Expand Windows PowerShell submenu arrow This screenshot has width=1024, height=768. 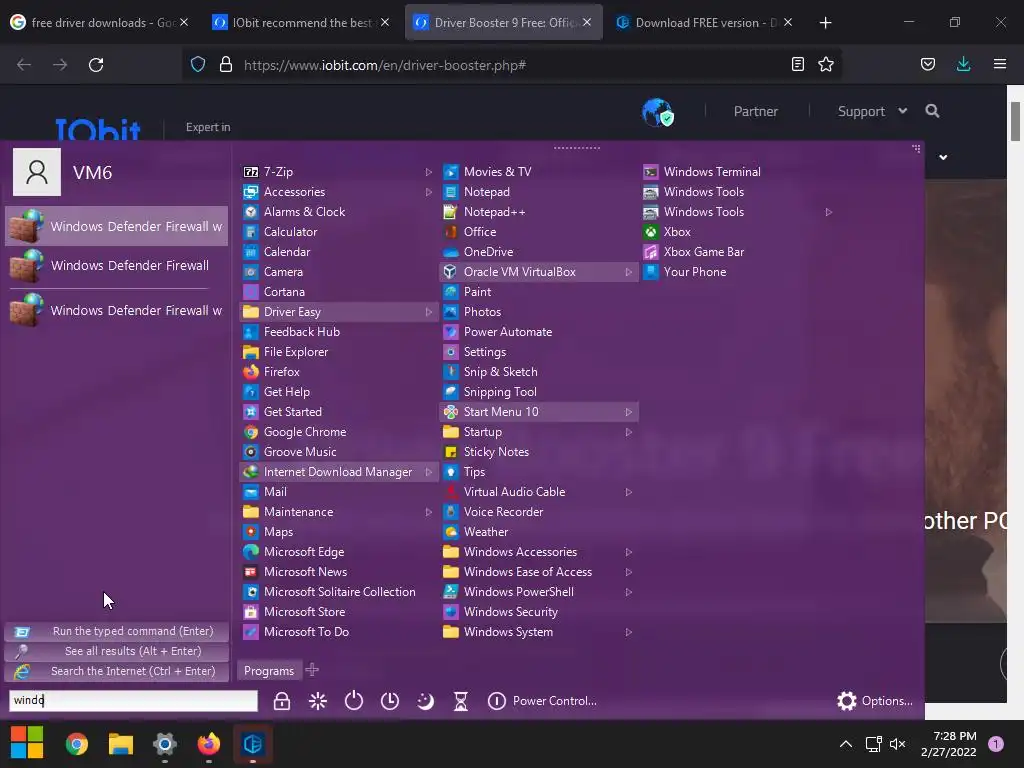coord(628,592)
